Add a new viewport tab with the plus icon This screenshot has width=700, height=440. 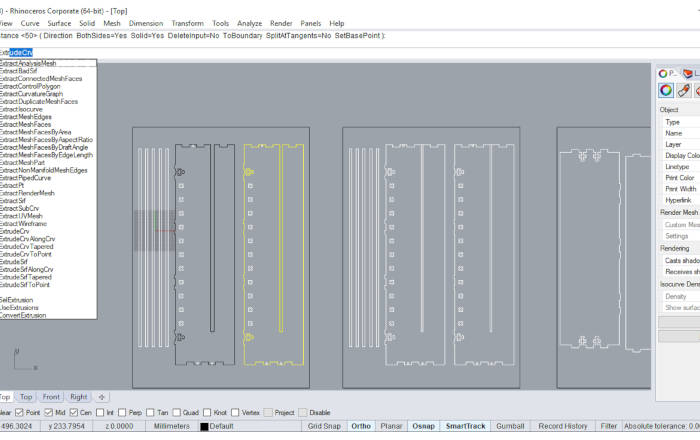click(x=102, y=397)
